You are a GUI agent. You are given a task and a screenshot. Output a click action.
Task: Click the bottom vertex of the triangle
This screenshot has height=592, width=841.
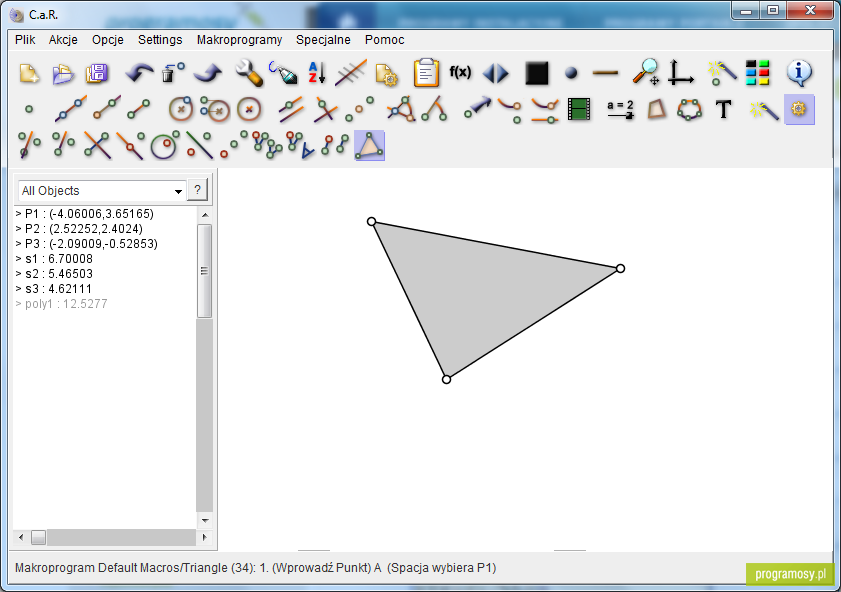click(446, 380)
